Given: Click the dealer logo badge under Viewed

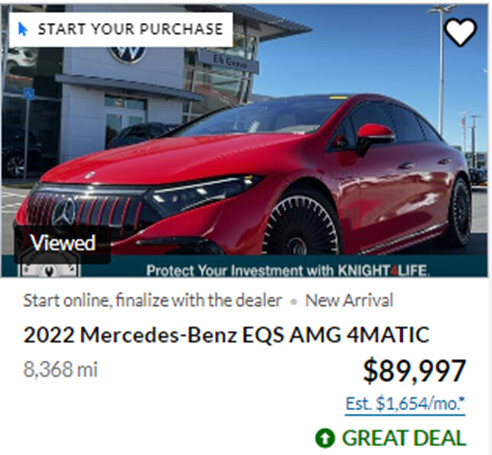Looking at the screenshot, I should pos(49,268).
